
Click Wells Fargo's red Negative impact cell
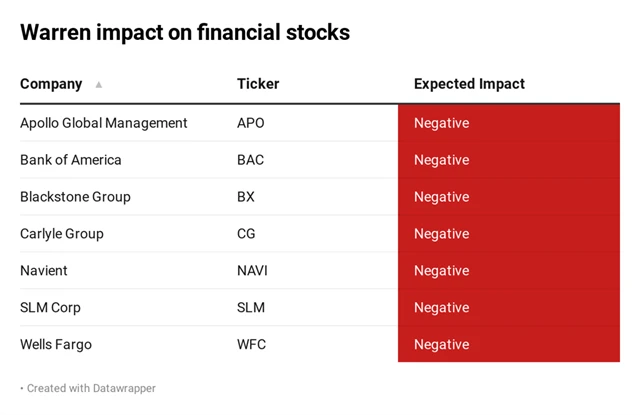[508, 345]
